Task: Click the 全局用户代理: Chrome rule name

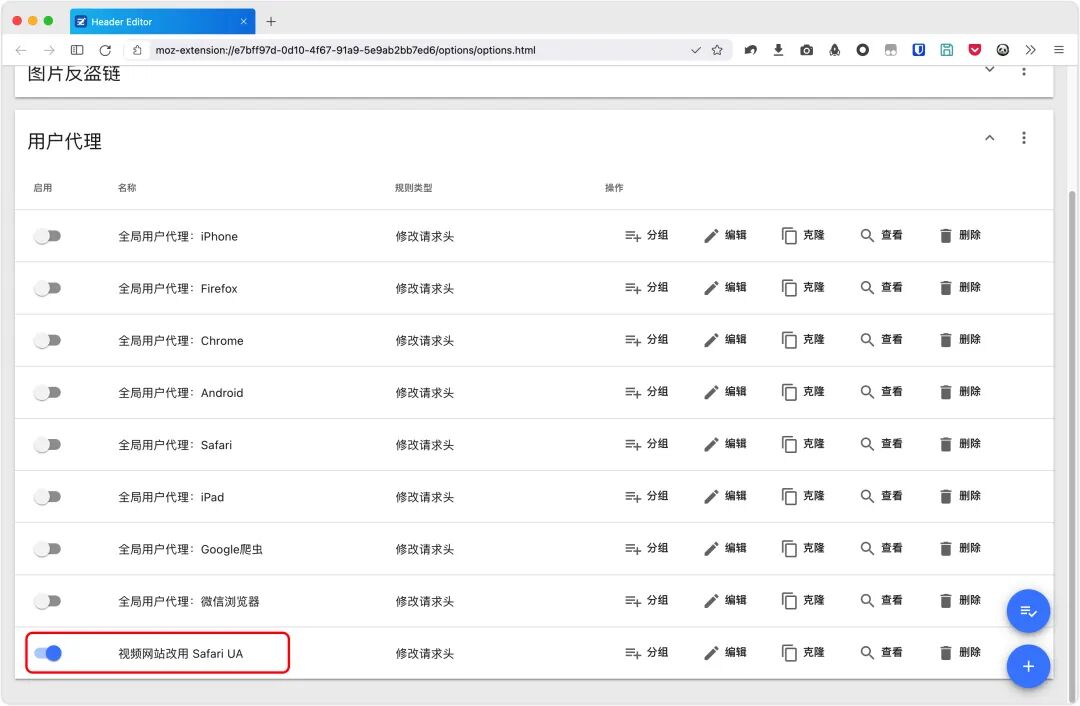Action: click(180, 340)
